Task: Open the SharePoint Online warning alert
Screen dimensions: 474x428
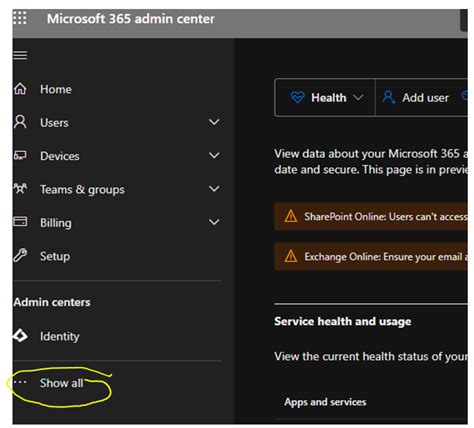Action: pos(371,217)
